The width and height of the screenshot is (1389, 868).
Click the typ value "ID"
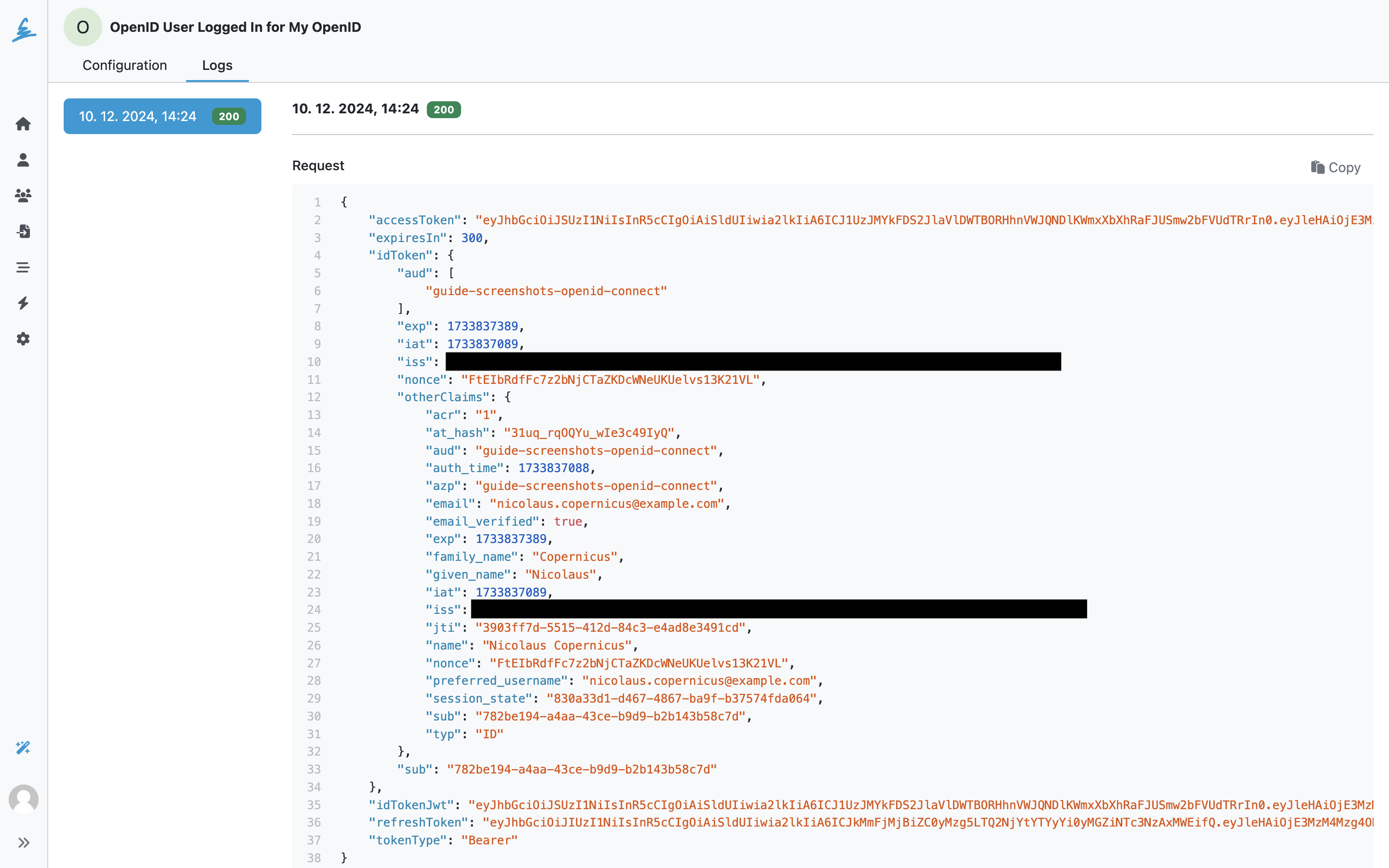click(x=489, y=734)
